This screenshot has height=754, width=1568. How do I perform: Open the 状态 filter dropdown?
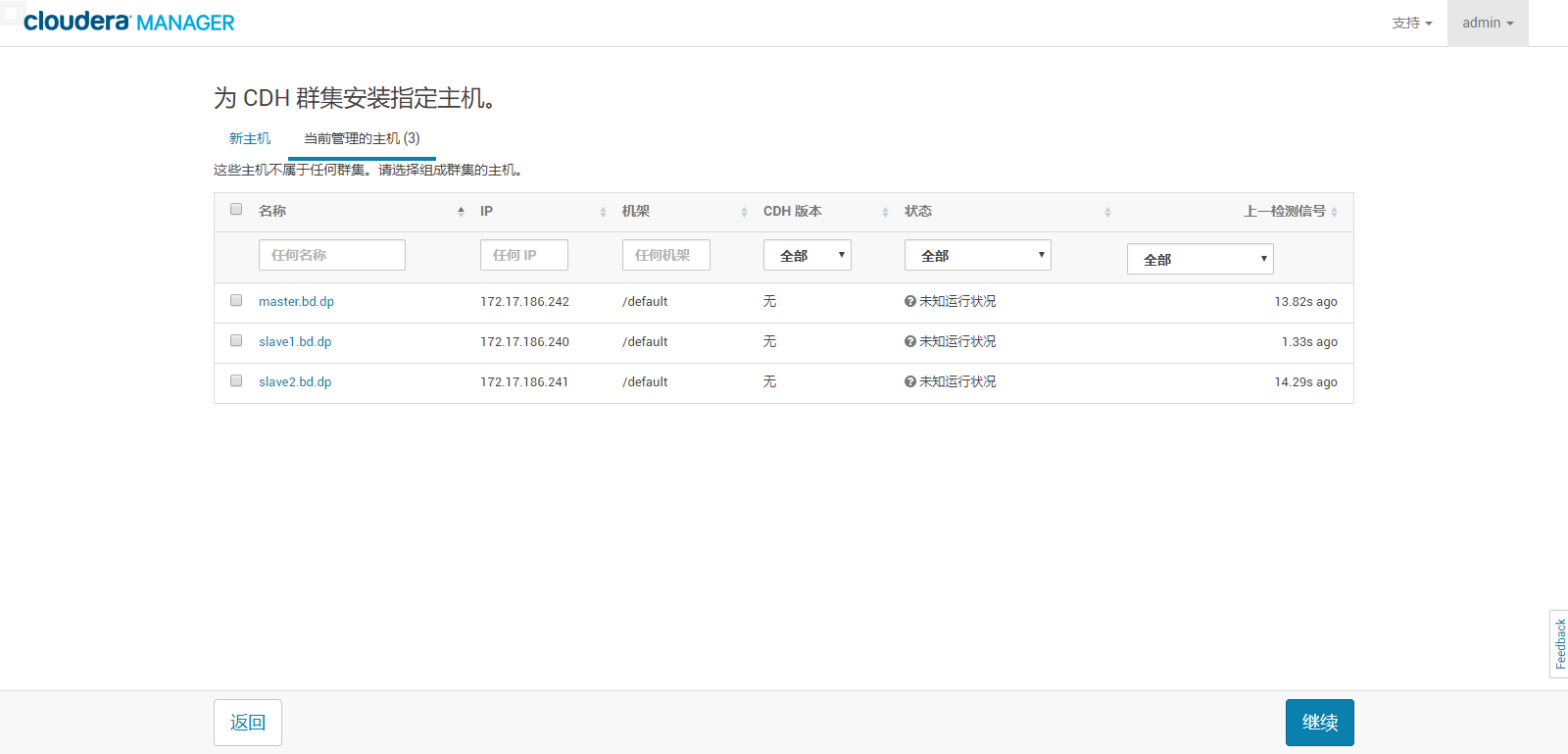pos(978,255)
